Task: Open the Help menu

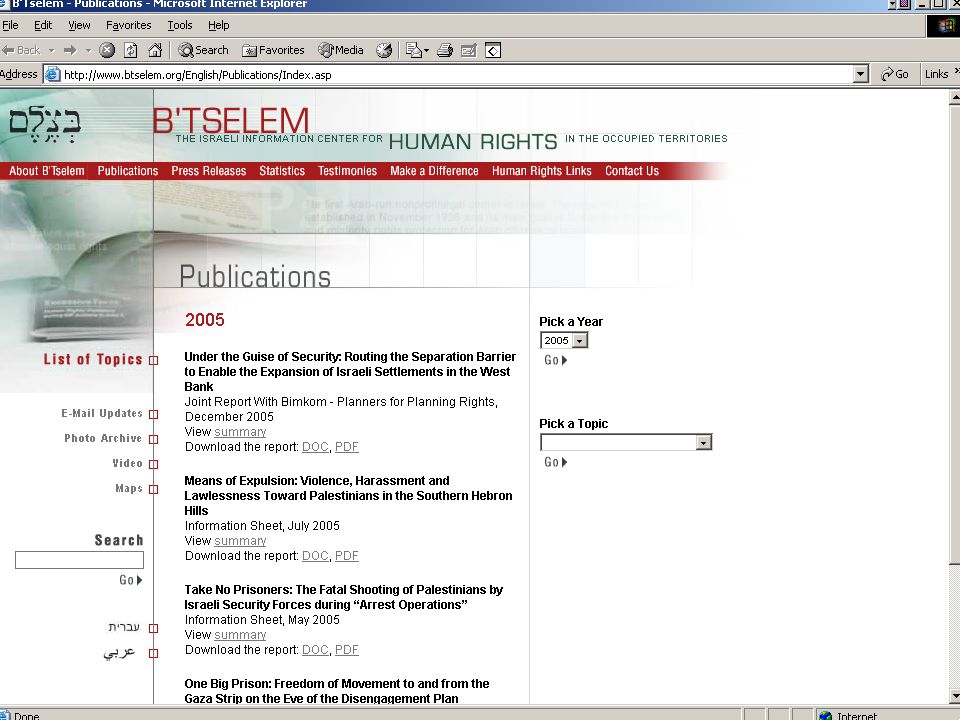Action: point(219,25)
